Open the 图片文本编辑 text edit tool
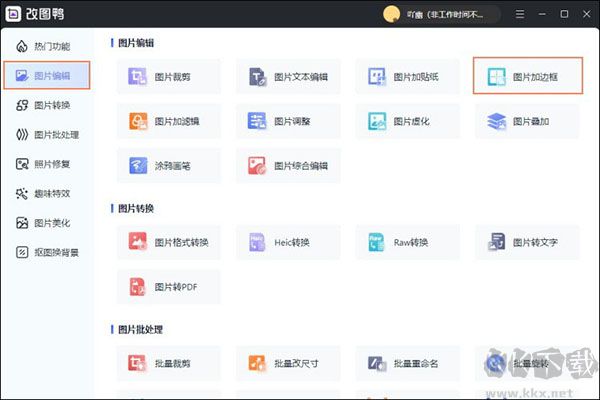This screenshot has height=400, width=600. coord(288,77)
